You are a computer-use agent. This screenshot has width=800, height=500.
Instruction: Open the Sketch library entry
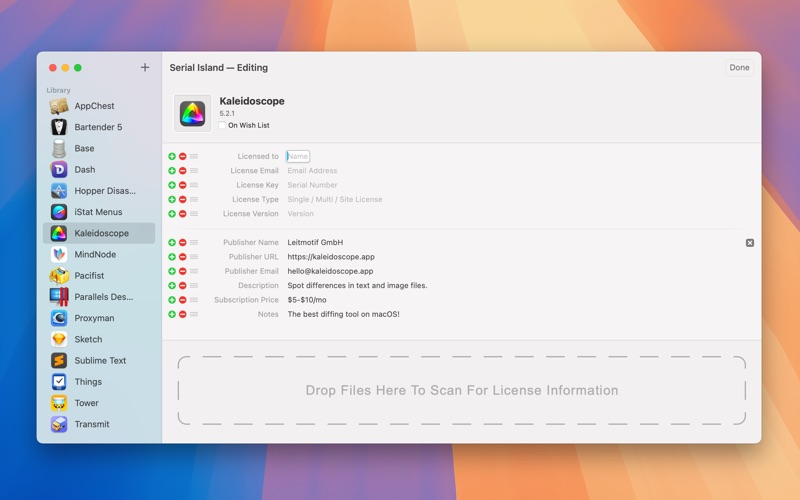tap(99, 339)
